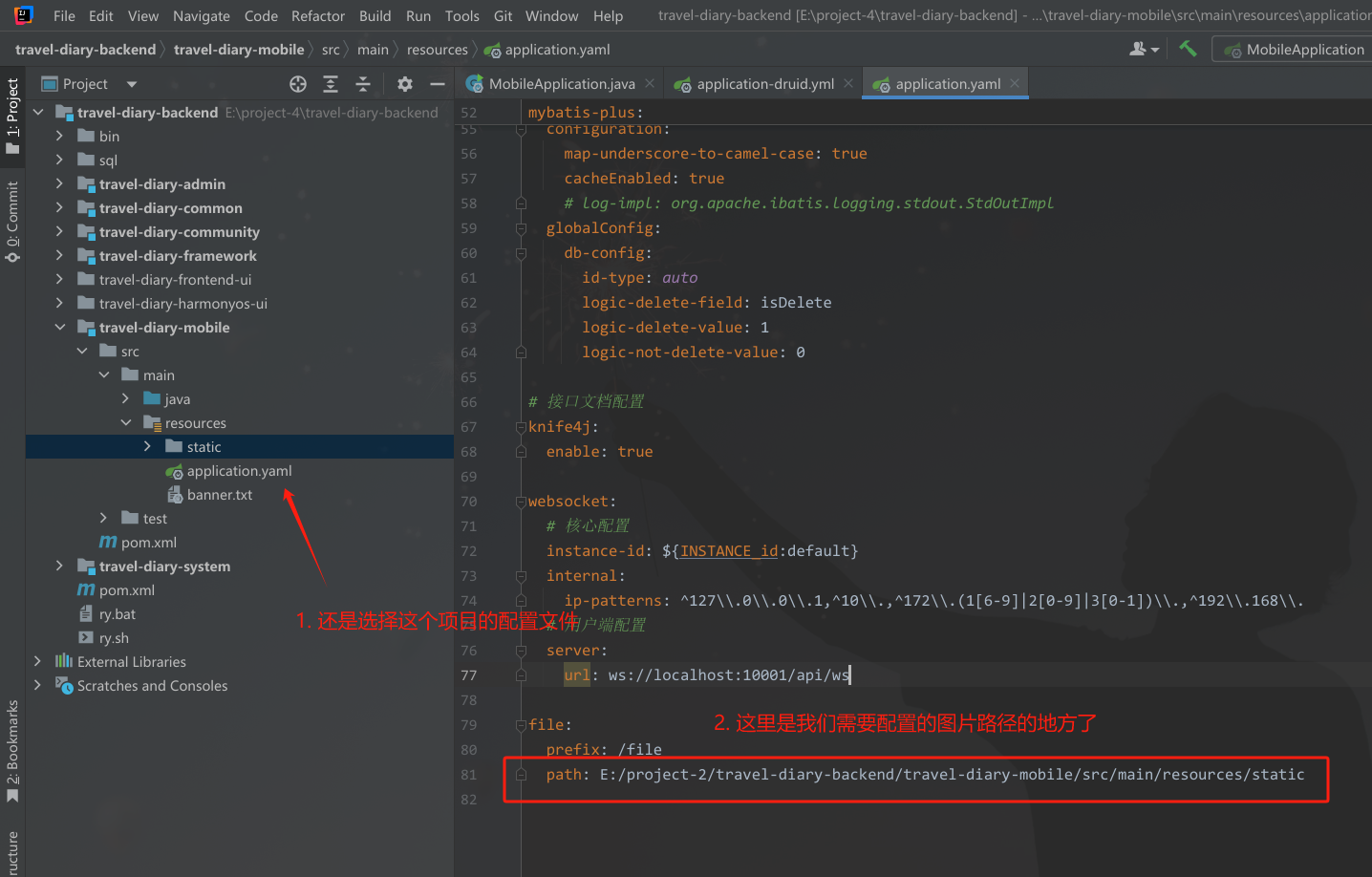Close the MobileApplication.java tab

650,83
